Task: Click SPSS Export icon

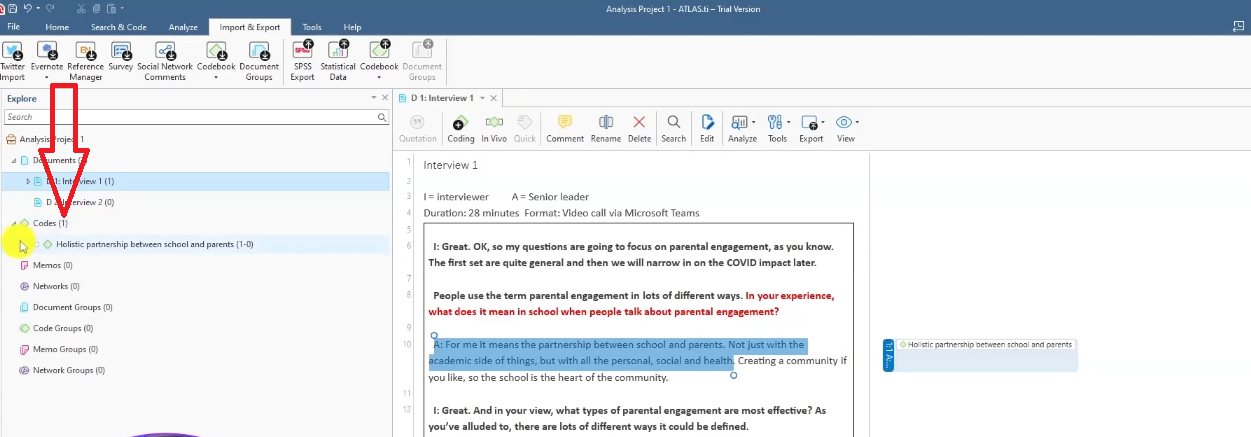Action: (302, 50)
